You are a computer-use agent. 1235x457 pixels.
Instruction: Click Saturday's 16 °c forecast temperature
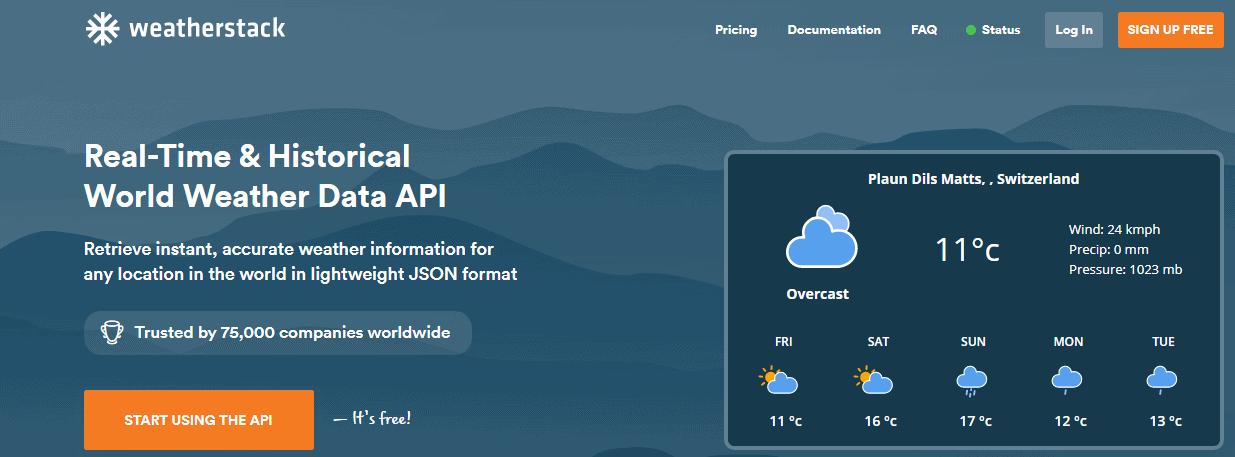[x=880, y=421]
